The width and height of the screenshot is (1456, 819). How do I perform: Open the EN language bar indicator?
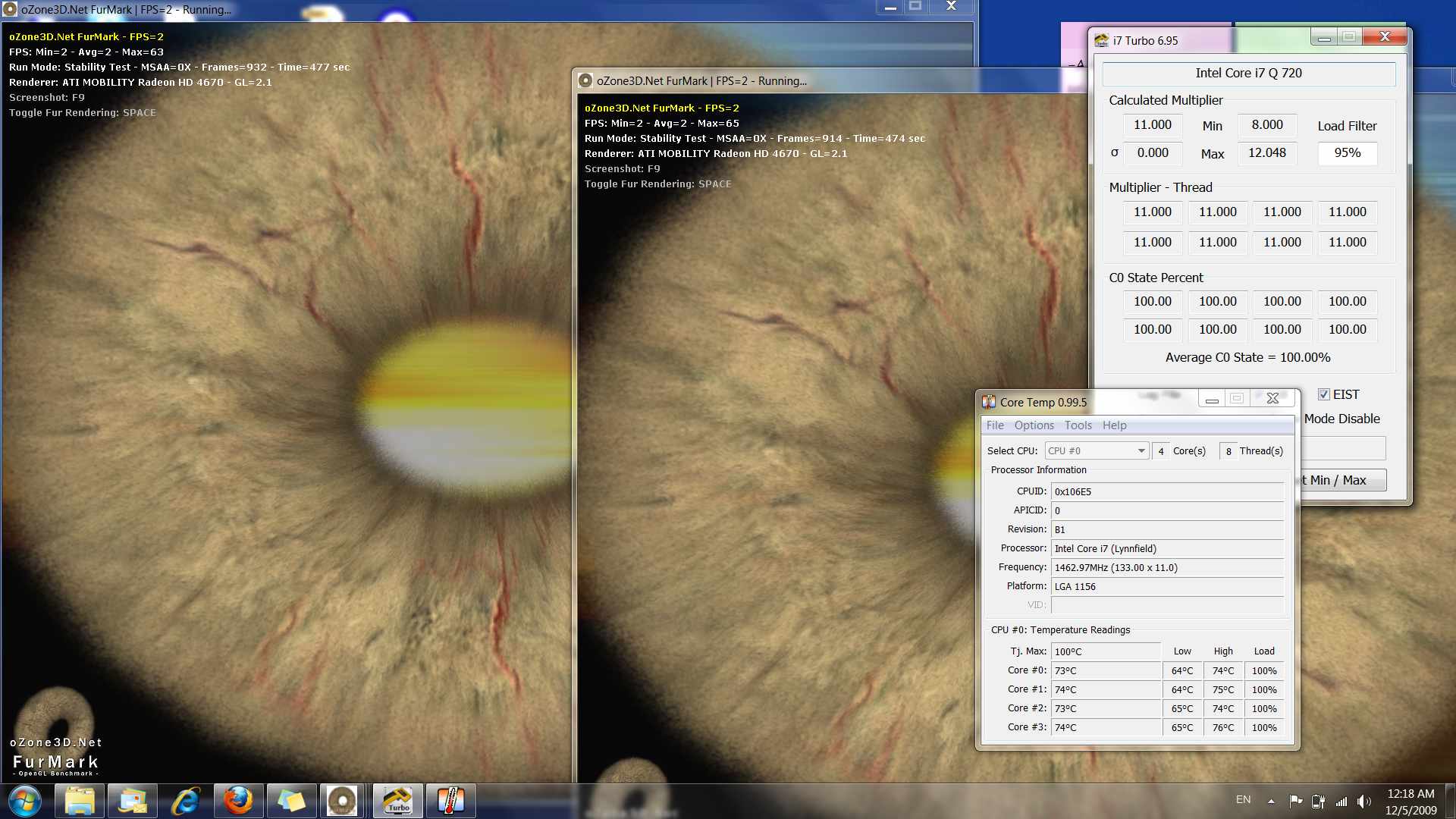[x=1244, y=799]
